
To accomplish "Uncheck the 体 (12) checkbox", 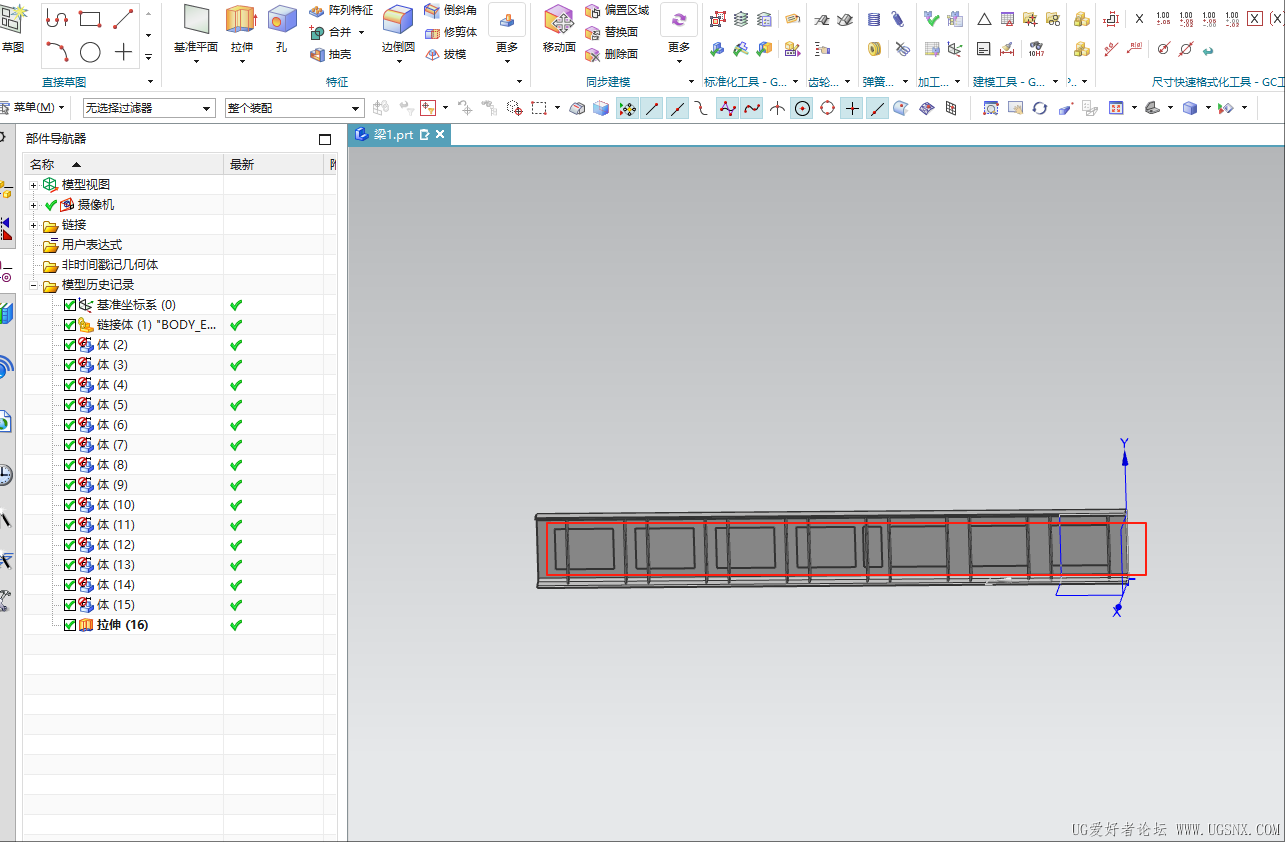I will pyautogui.click(x=70, y=545).
